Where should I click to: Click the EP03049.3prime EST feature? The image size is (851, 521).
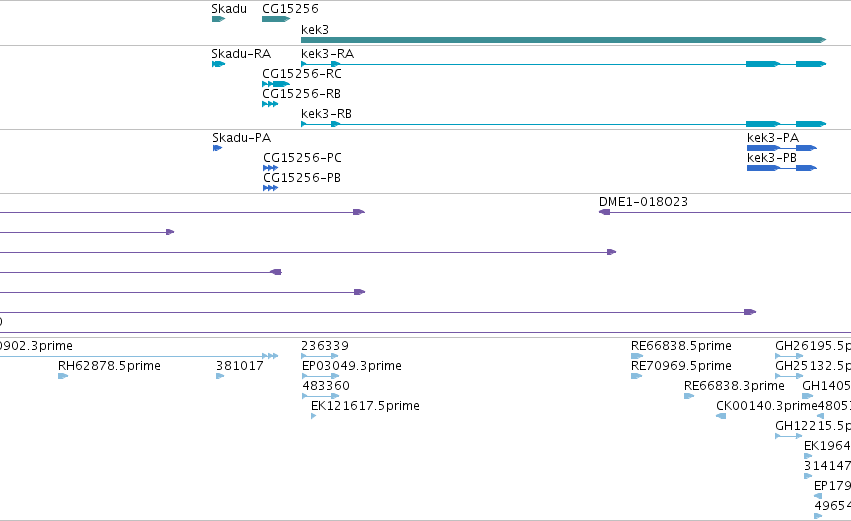pyautogui.click(x=320, y=376)
